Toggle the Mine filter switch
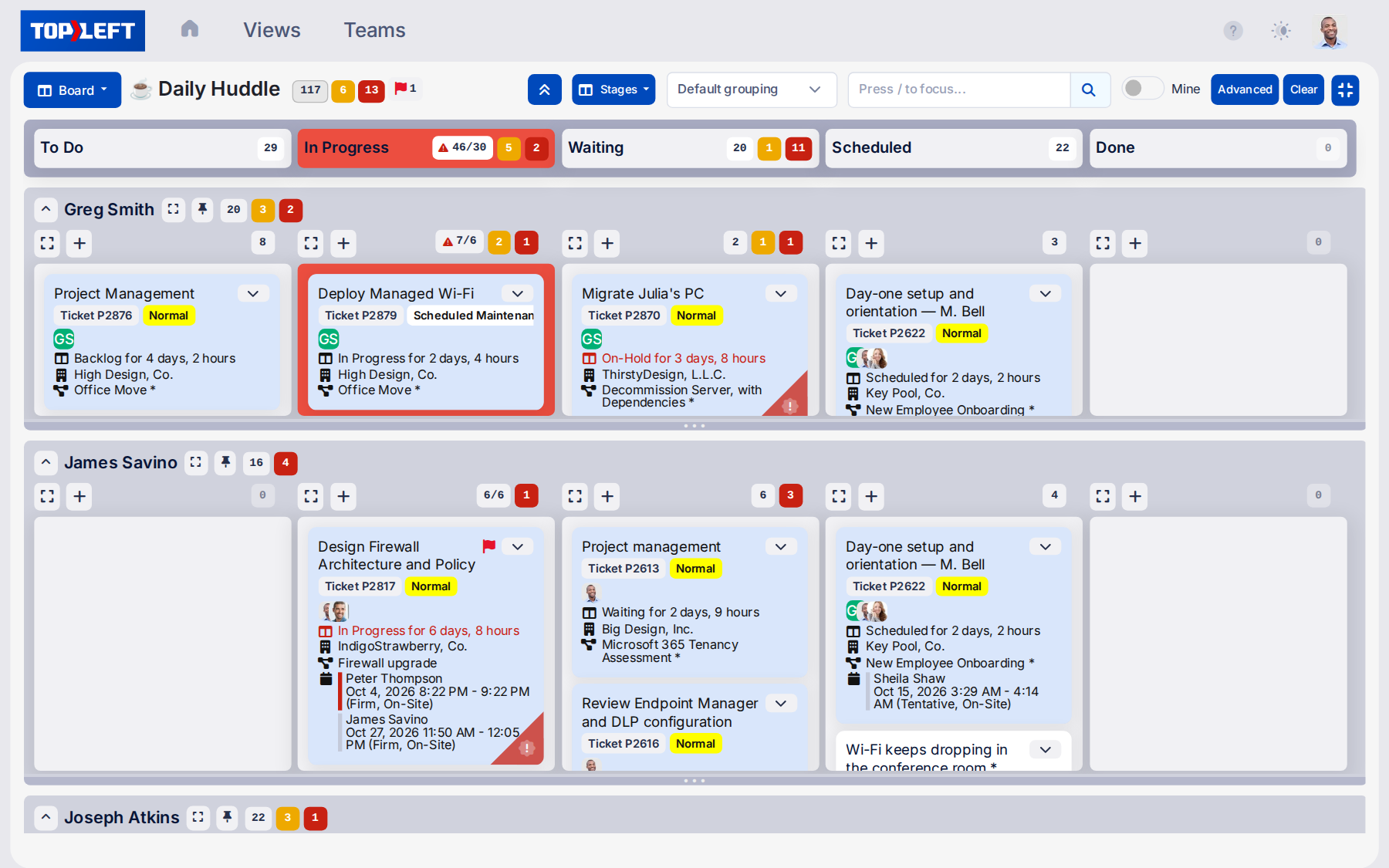This screenshot has height=868, width=1389. point(1142,89)
